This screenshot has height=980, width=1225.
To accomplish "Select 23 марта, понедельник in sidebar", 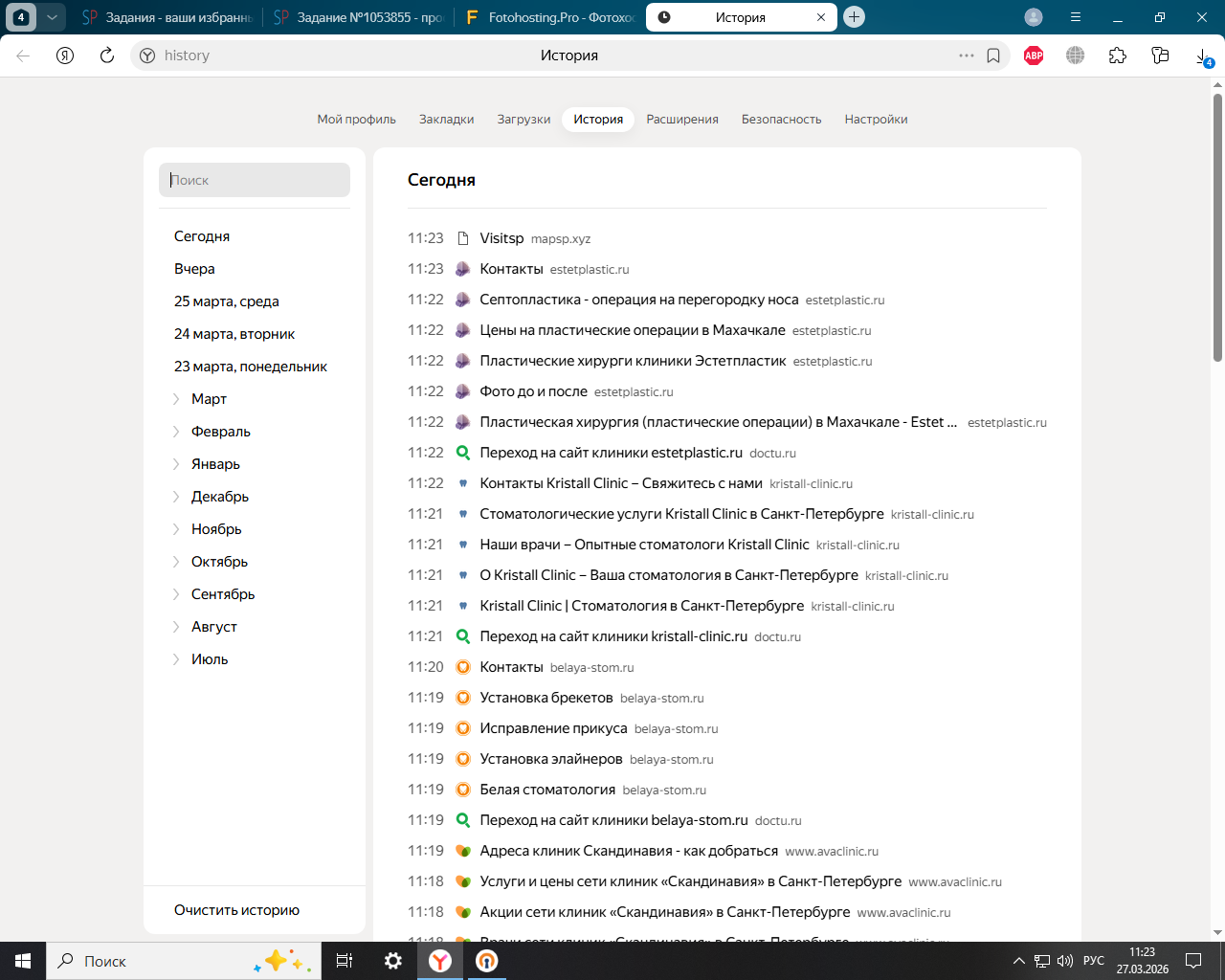I will (x=251, y=367).
